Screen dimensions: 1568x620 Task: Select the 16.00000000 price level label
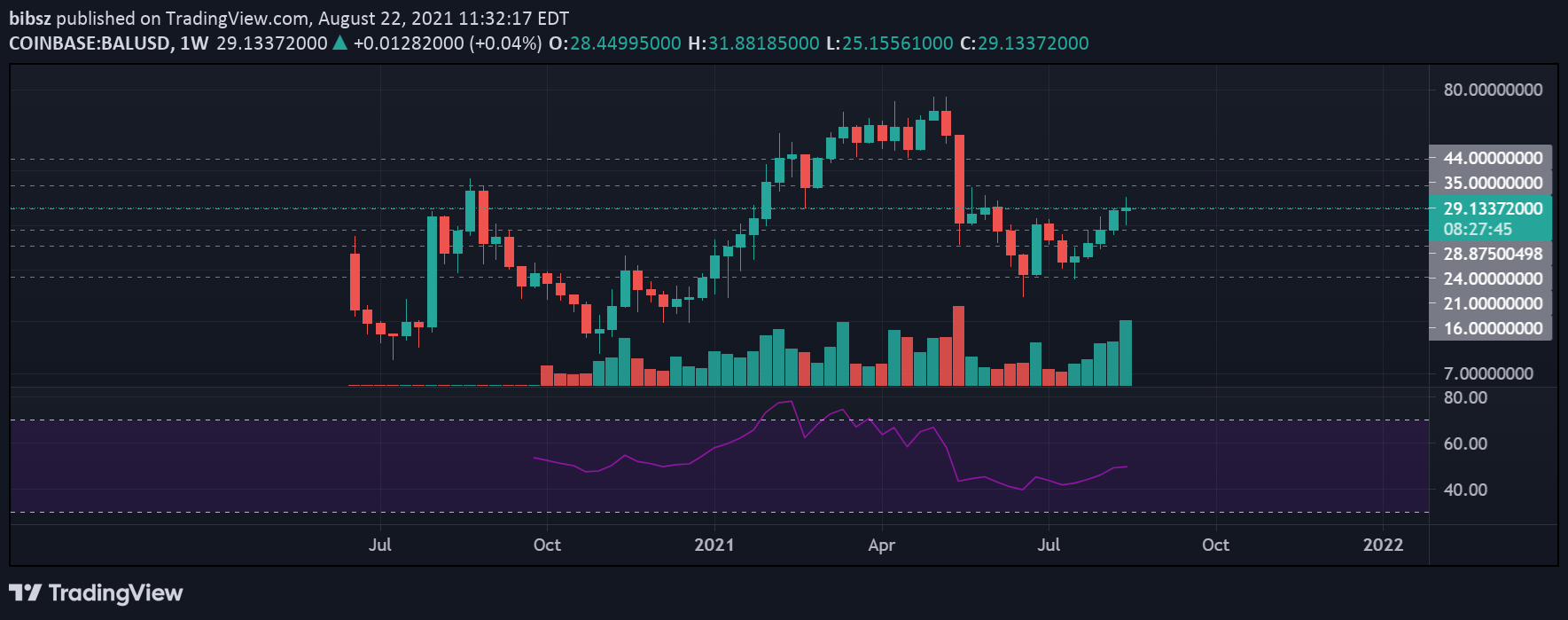coord(1493,328)
